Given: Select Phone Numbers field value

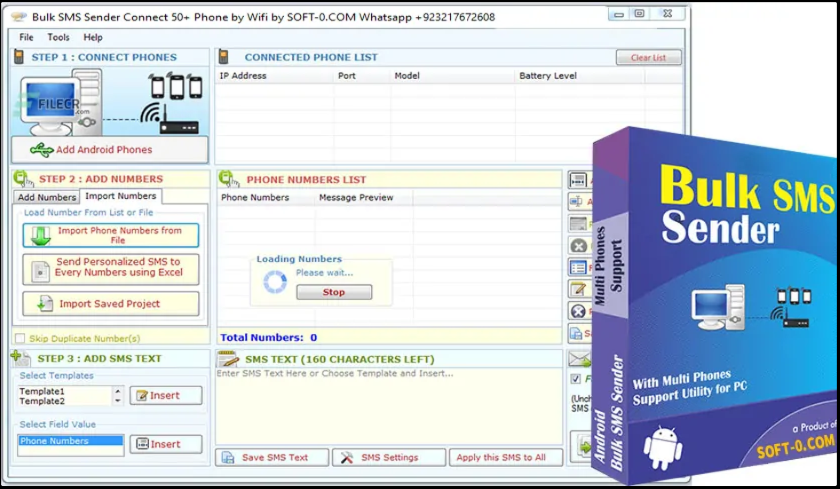Looking at the screenshot, I should pos(70,441).
